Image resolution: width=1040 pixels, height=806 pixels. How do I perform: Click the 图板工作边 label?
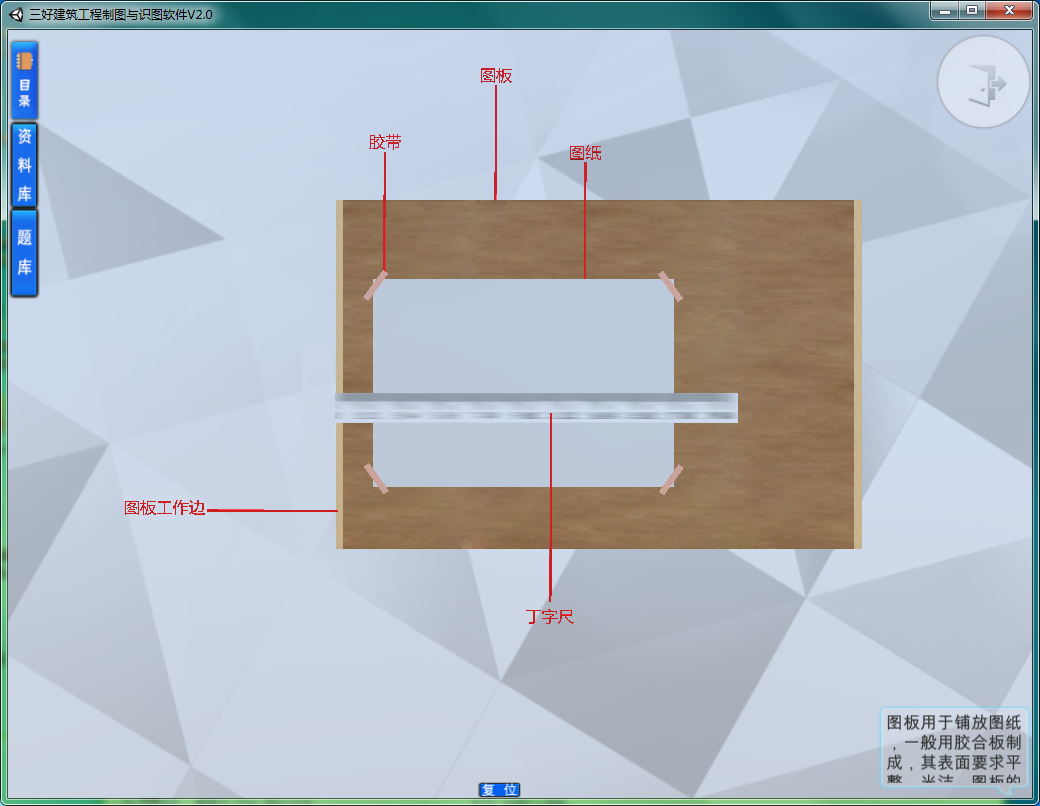tap(164, 508)
